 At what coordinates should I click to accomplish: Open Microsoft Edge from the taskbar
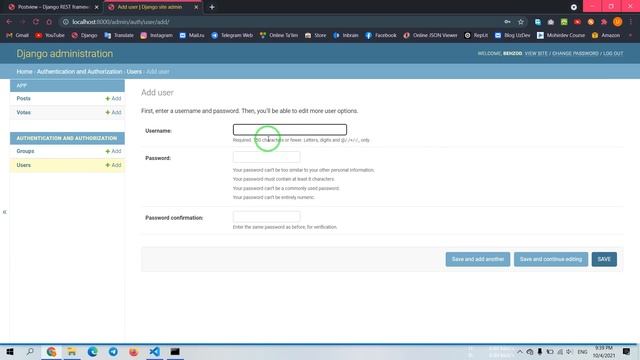pyautogui.click(x=93, y=351)
